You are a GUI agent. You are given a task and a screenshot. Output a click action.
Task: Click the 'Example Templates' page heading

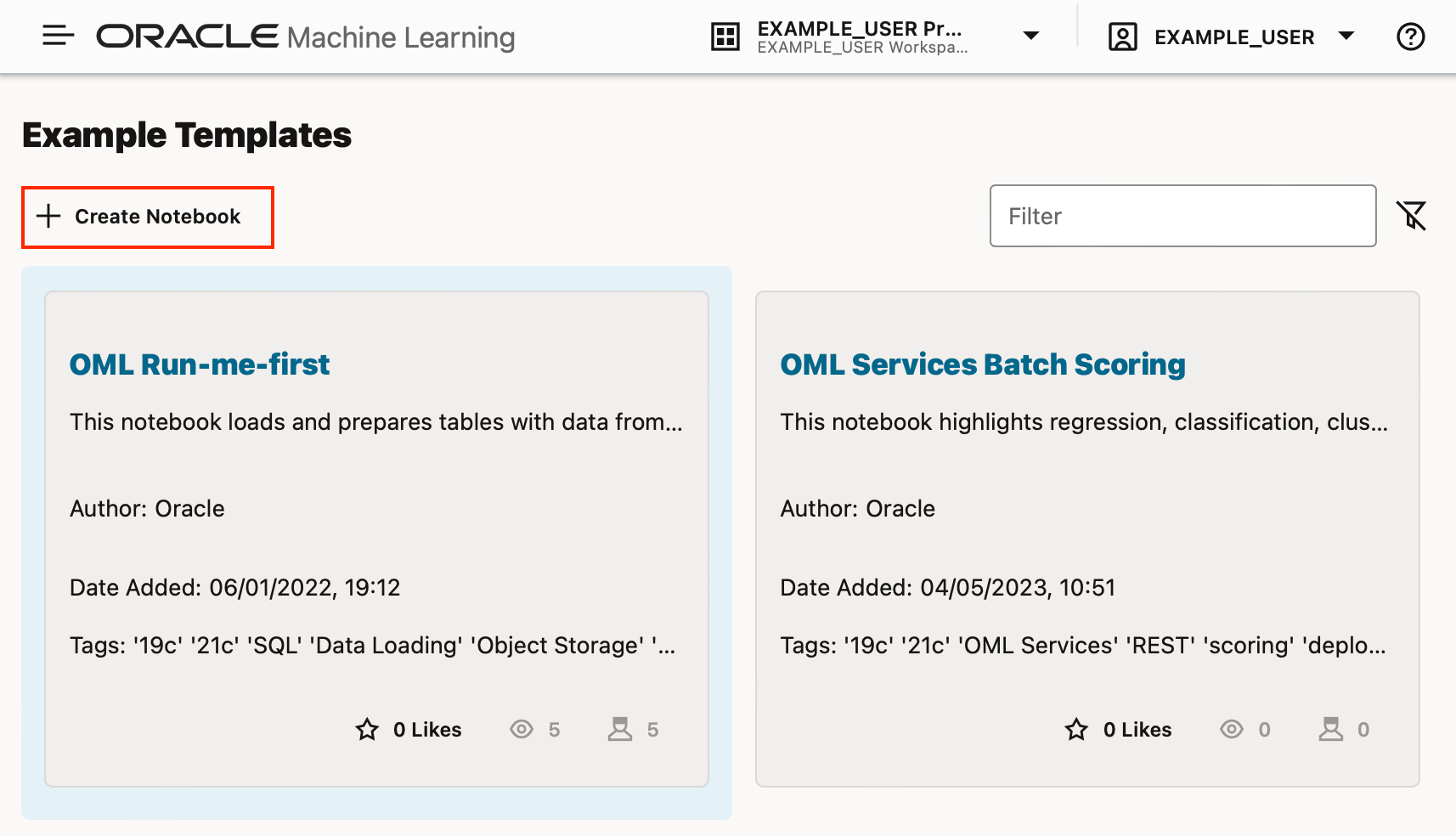(x=187, y=135)
